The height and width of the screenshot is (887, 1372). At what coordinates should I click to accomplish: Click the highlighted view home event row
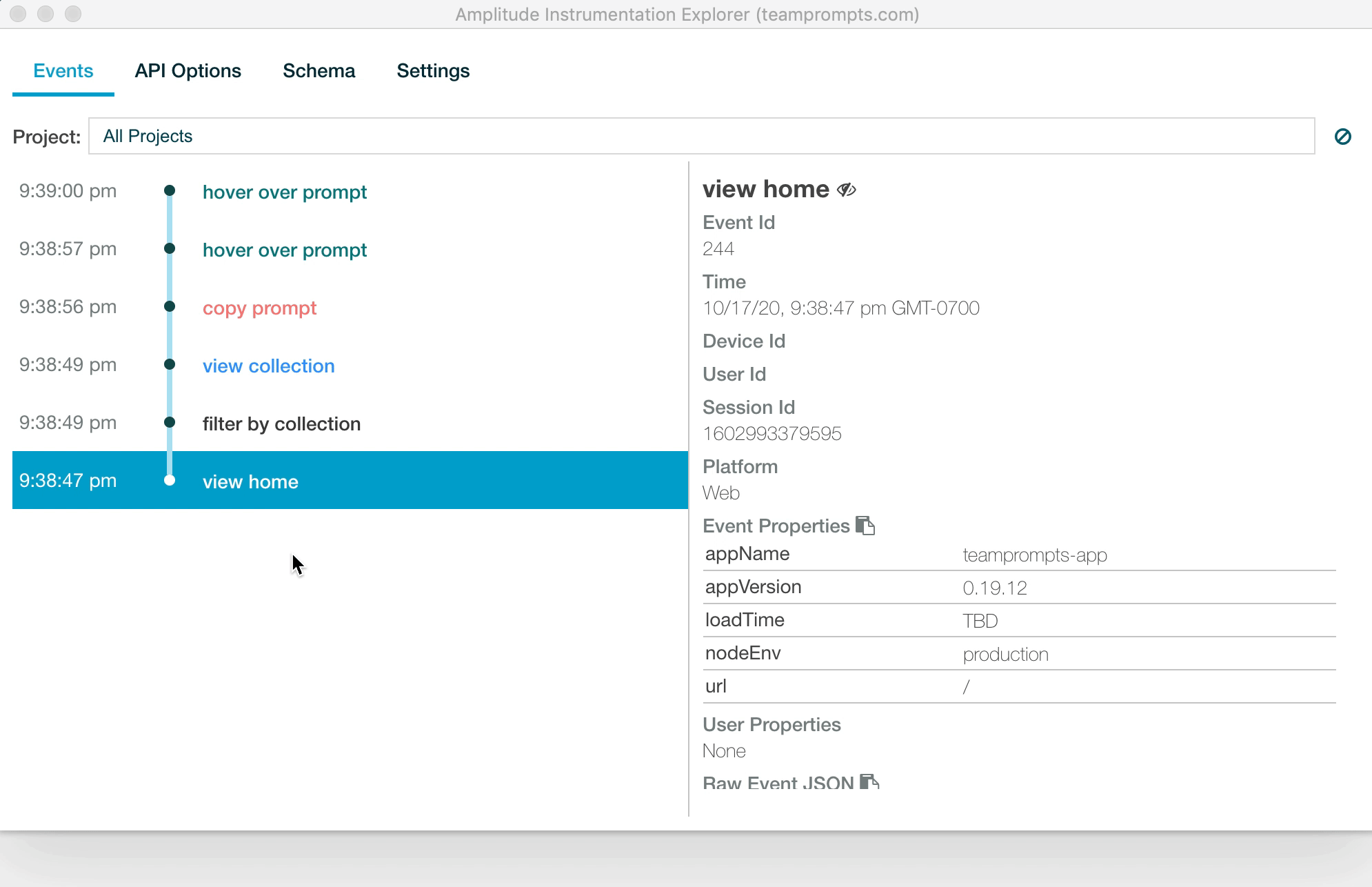point(349,481)
